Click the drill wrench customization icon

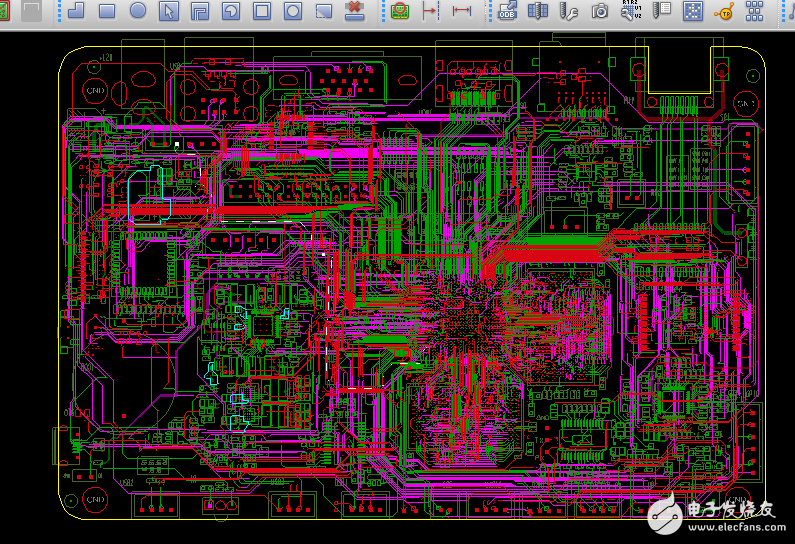pos(569,11)
